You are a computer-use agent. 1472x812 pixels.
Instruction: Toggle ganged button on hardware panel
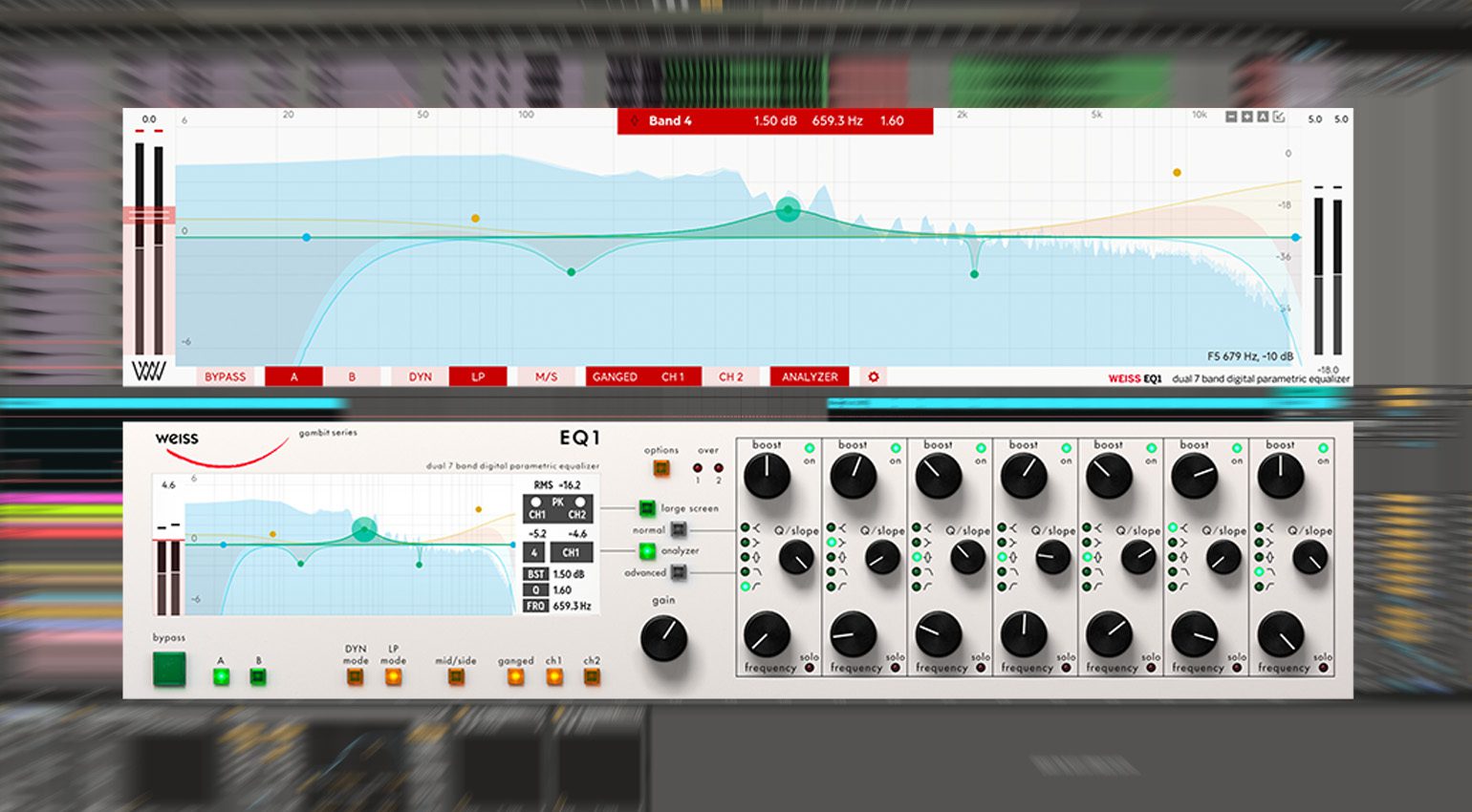point(516,677)
